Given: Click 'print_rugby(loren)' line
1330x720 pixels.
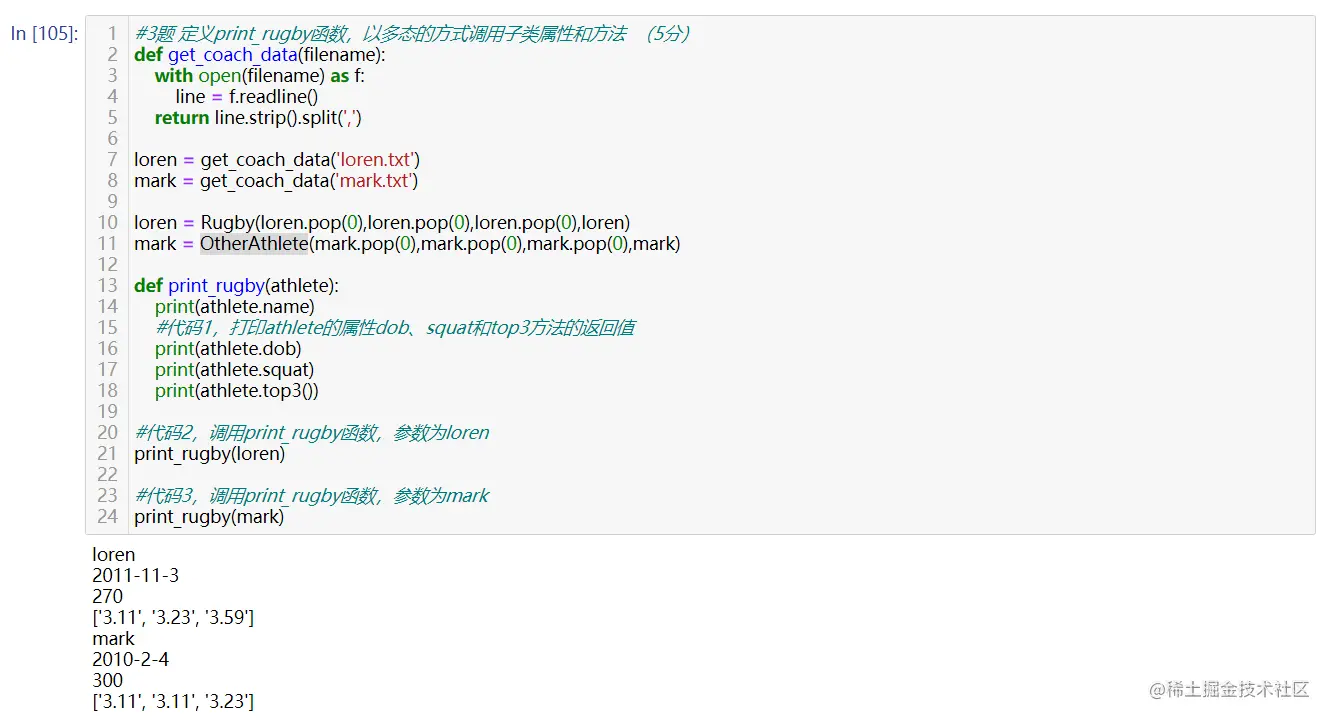Looking at the screenshot, I should click(210, 453).
